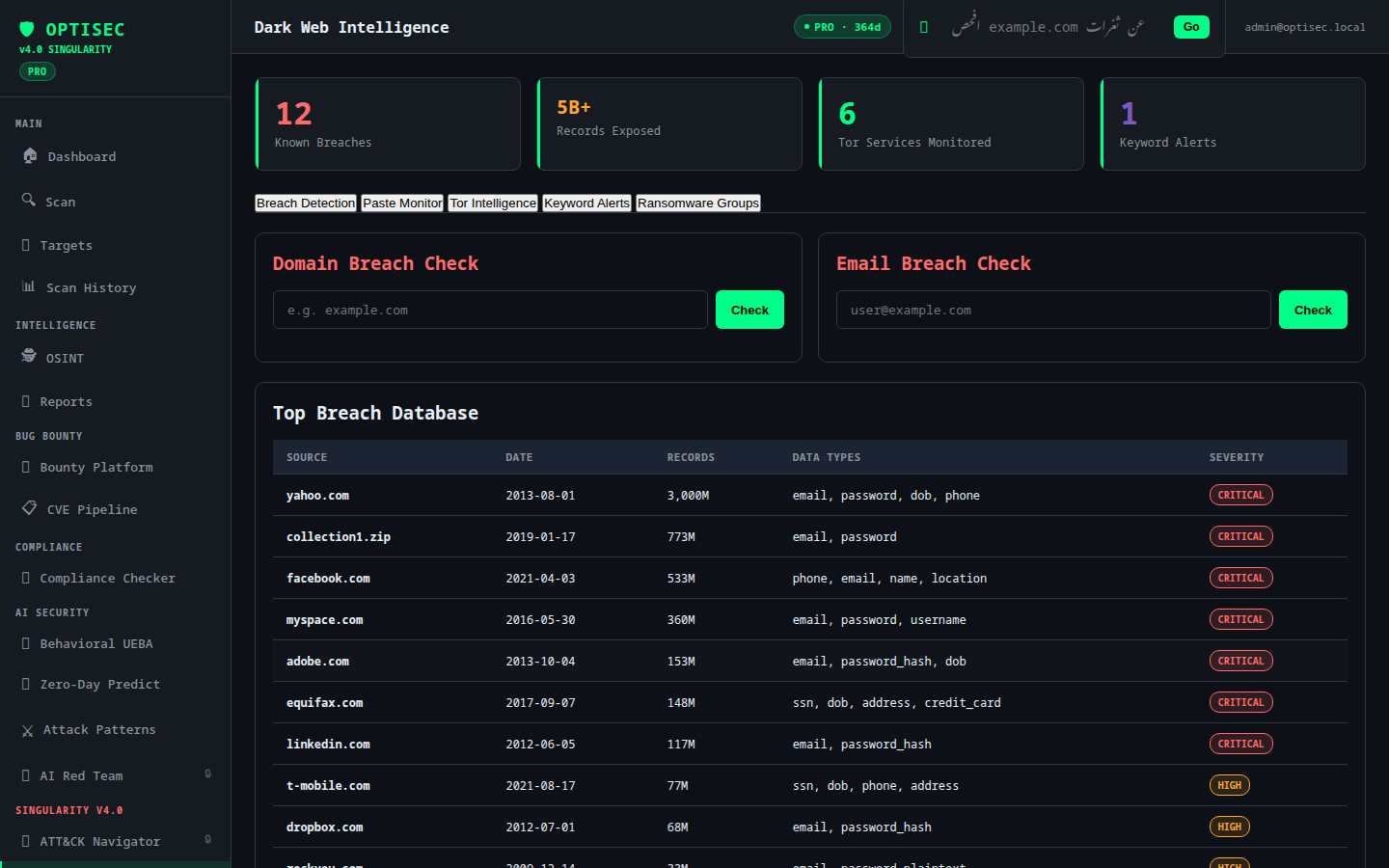This screenshot has width=1389, height=868.
Task: Click the CRITICAL badge in yahoo.com row
Action: pos(1241,495)
